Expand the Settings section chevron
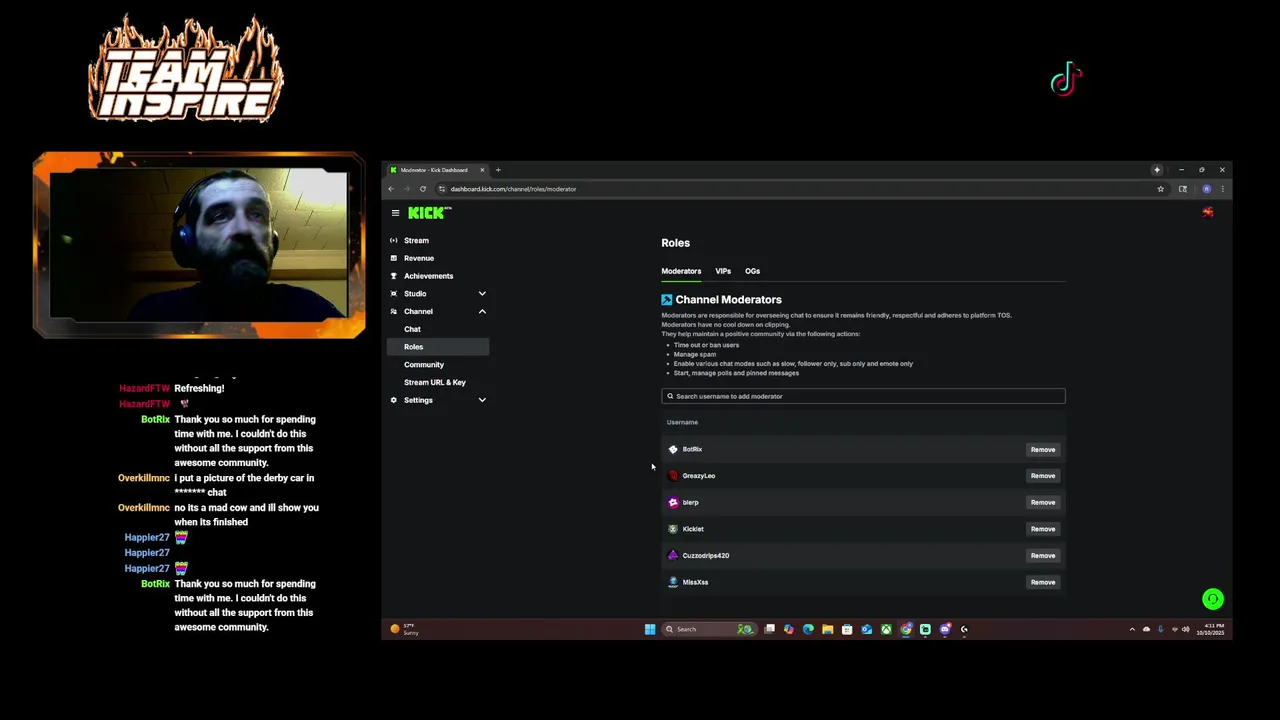Viewport: 1280px width, 720px height. point(482,400)
